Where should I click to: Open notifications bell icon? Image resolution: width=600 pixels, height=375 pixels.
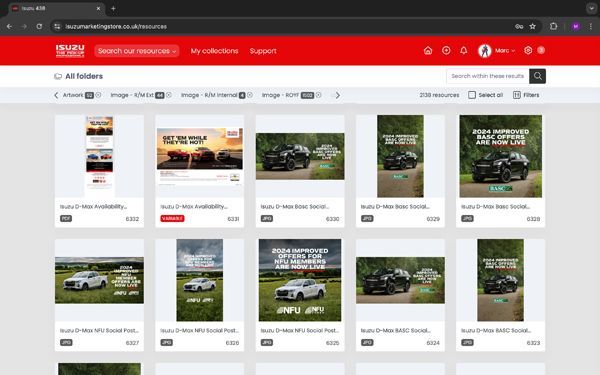tap(463, 51)
